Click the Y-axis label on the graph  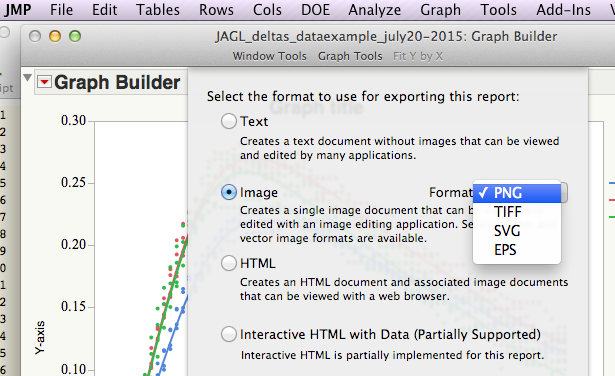click(40, 338)
